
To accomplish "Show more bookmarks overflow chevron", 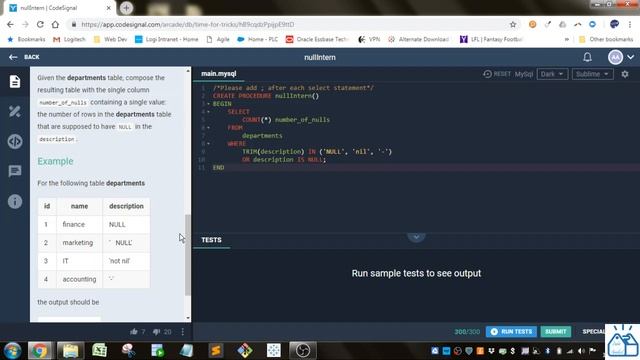I will pyautogui.click(x=567, y=39).
